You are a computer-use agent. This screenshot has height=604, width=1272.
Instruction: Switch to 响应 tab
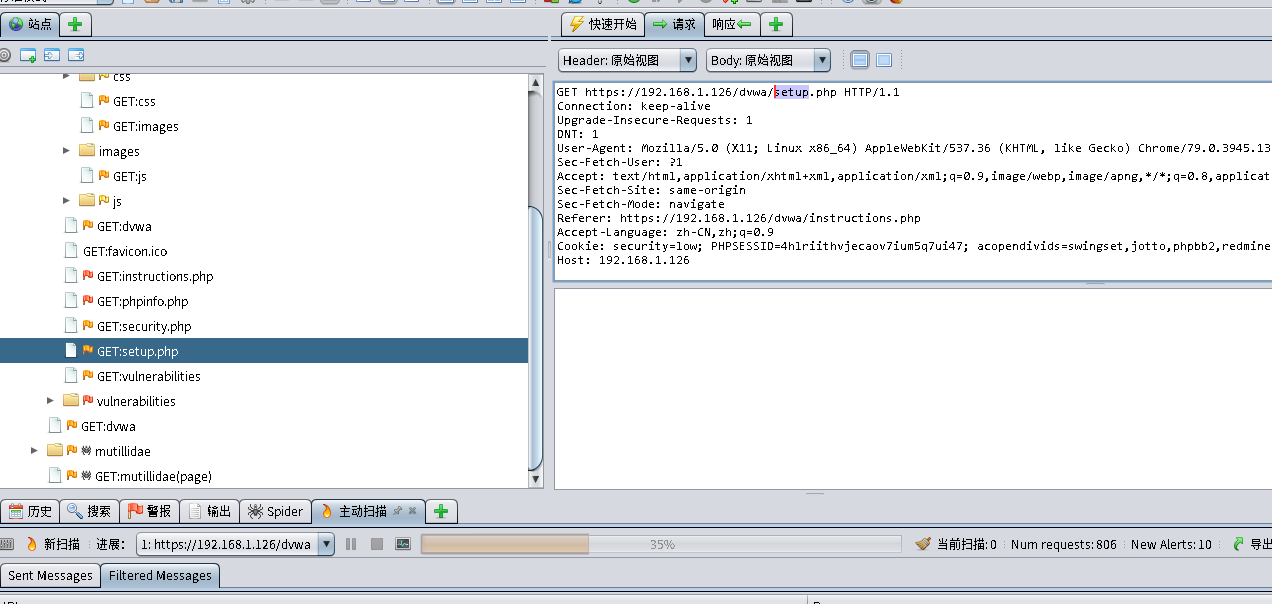click(732, 24)
